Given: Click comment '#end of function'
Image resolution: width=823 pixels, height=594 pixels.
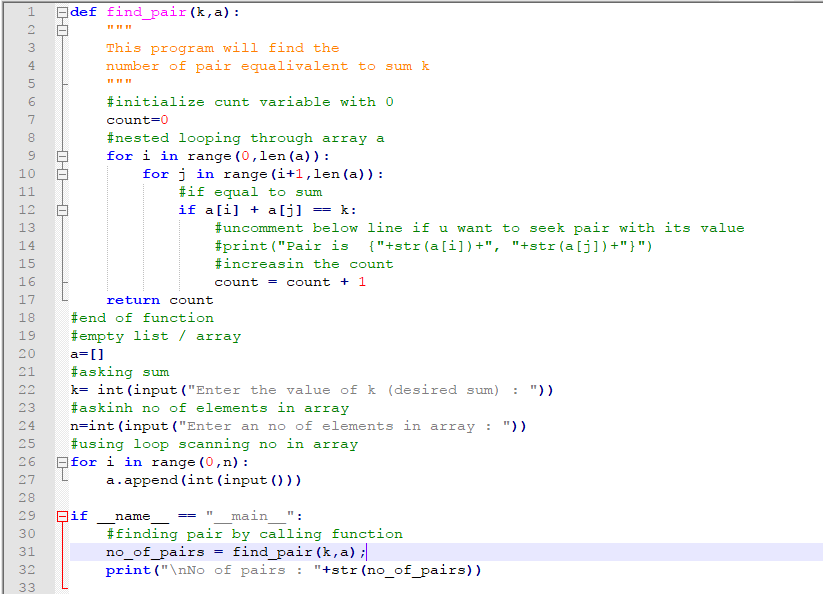Looking at the screenshot, I should coord(142,319).
